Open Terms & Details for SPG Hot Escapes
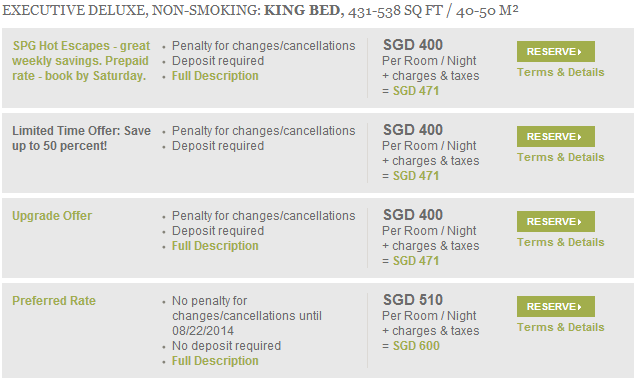This screenshot has width=641, height=379. click(x=560, y=72)
